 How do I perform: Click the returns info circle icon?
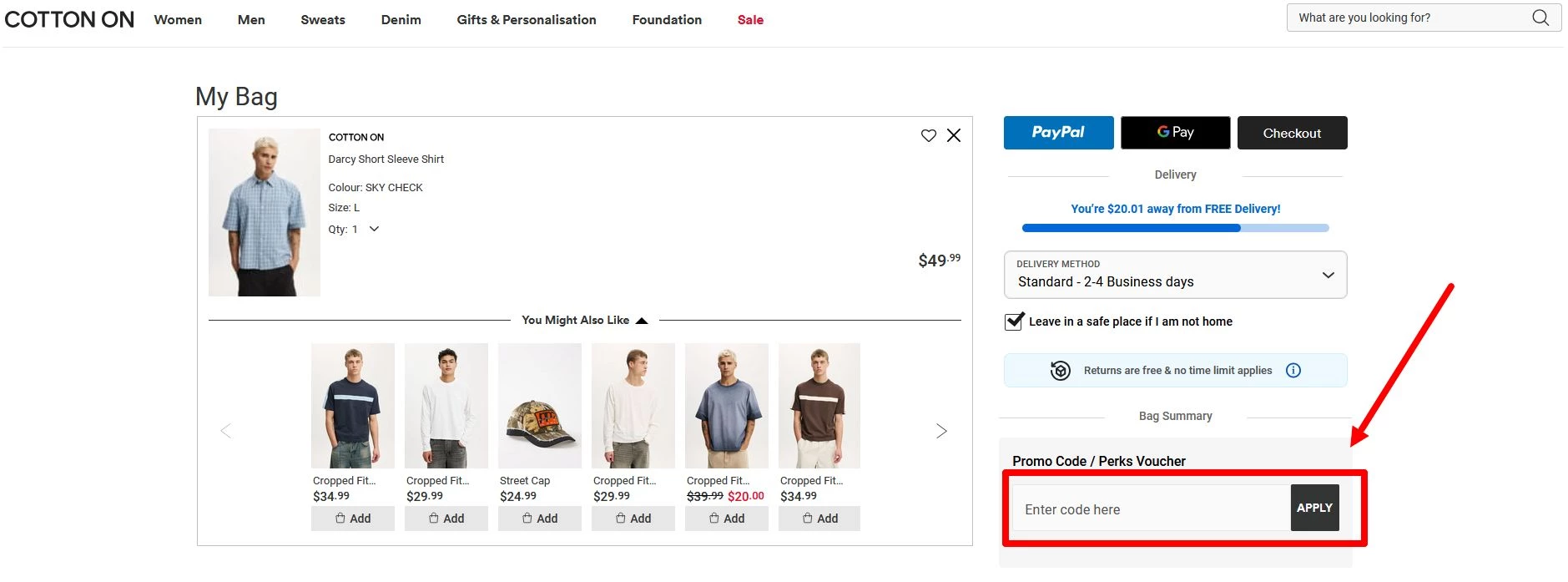tap(1293, 371)
